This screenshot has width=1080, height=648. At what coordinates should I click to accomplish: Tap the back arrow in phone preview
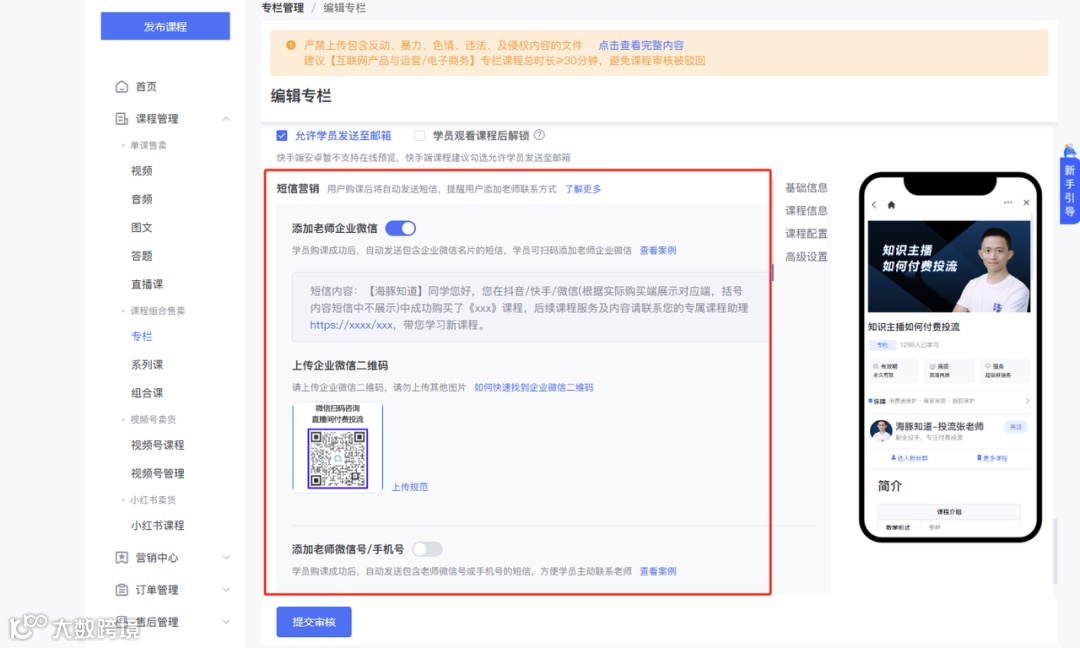874,205
